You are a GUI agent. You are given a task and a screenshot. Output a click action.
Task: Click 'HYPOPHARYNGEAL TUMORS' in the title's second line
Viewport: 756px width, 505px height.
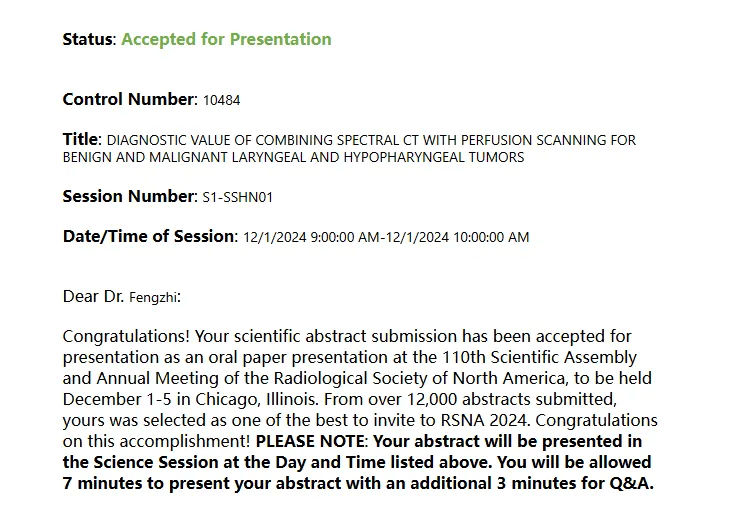434,157
